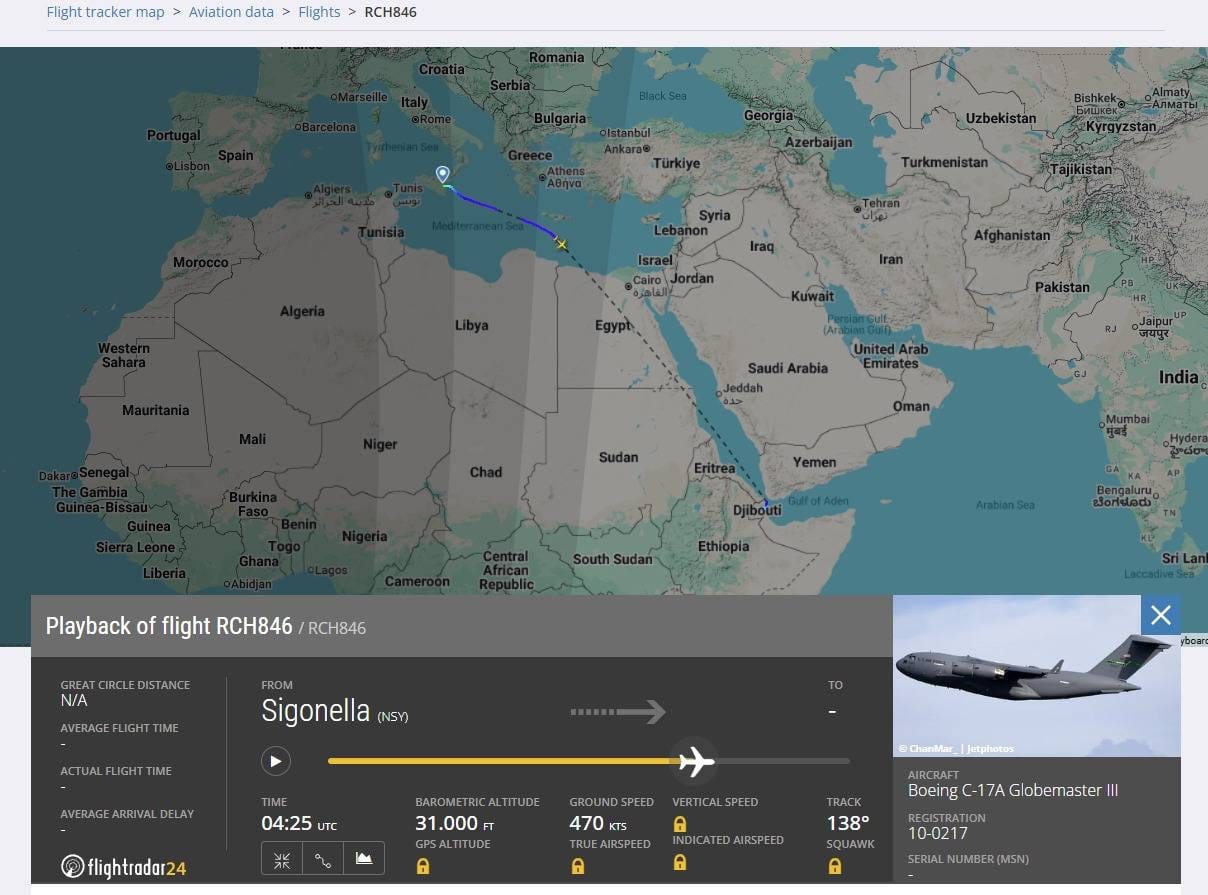Click the airplane handle on the playback slider
Screen dimensions: 1208x895
click(x=695, y=762)
